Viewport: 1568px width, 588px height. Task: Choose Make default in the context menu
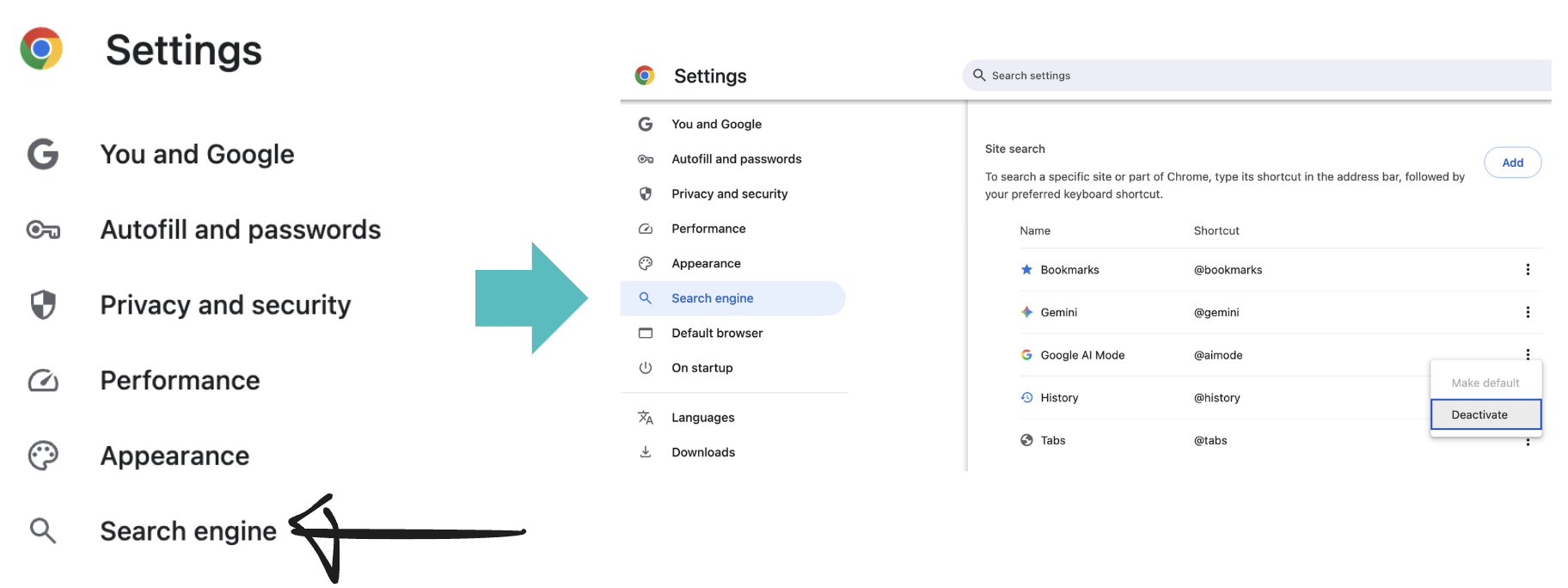[1485, 383]
